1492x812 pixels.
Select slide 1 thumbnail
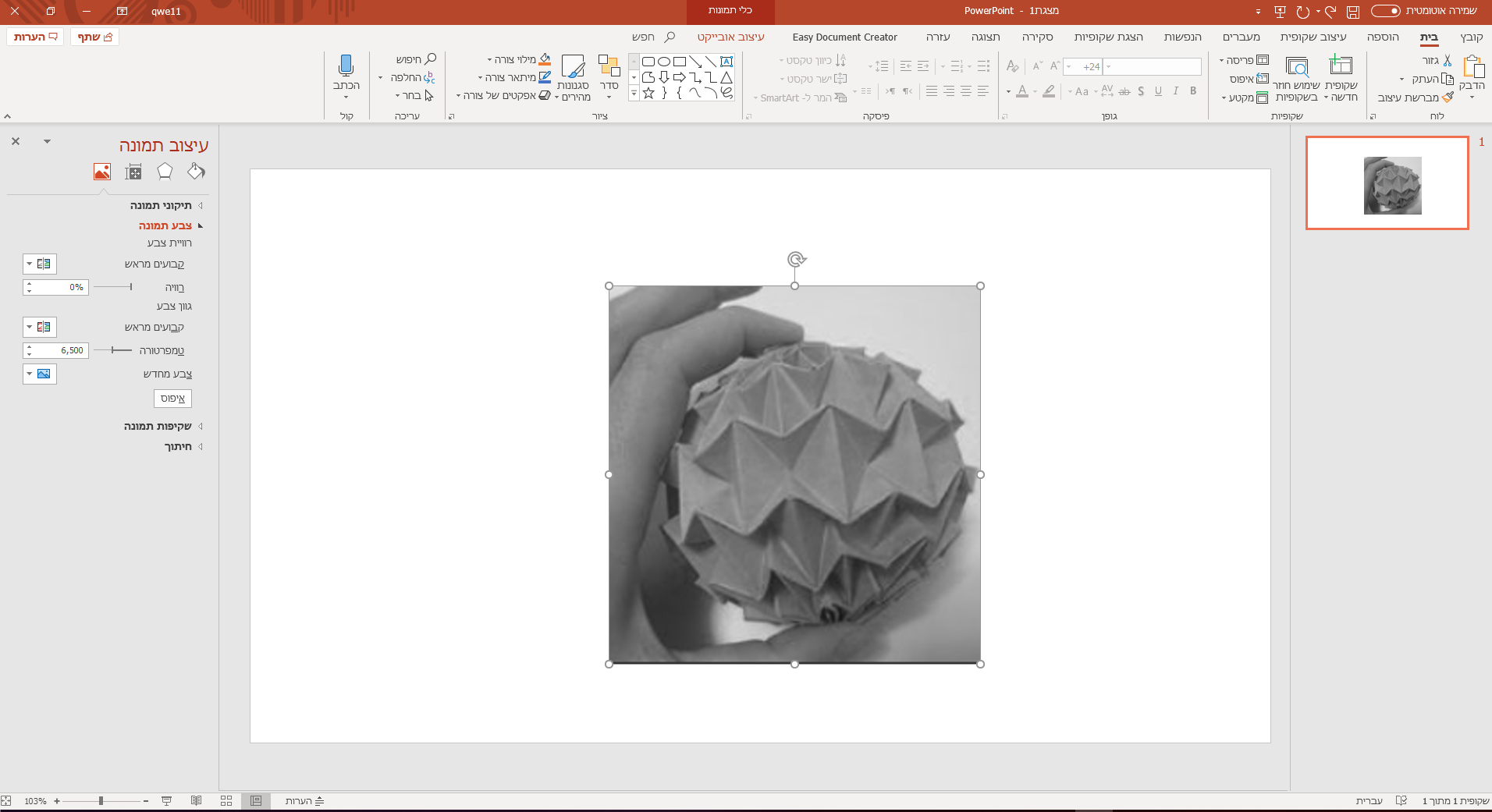[1387, 183]
